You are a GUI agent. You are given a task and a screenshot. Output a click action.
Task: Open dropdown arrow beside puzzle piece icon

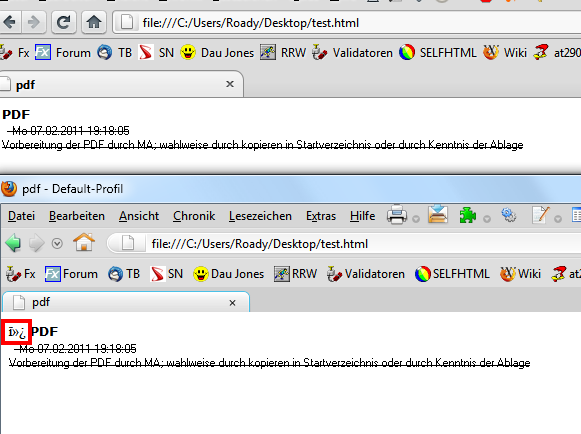(x=487, y=219)
